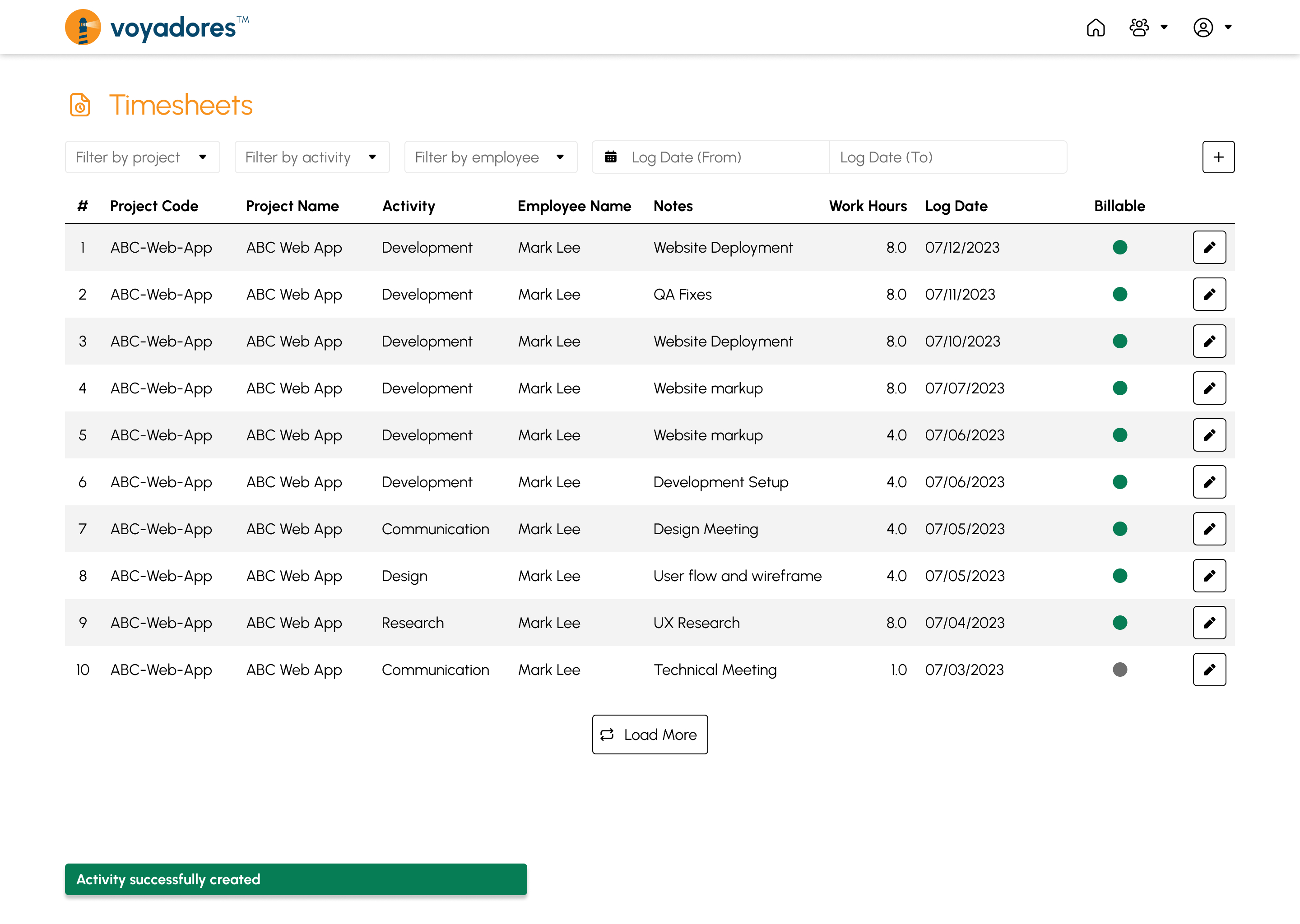This screenshot has height=924, width=1300.
Task: Expand the team menu caret arrow
Action: (x=1164, y=28)
